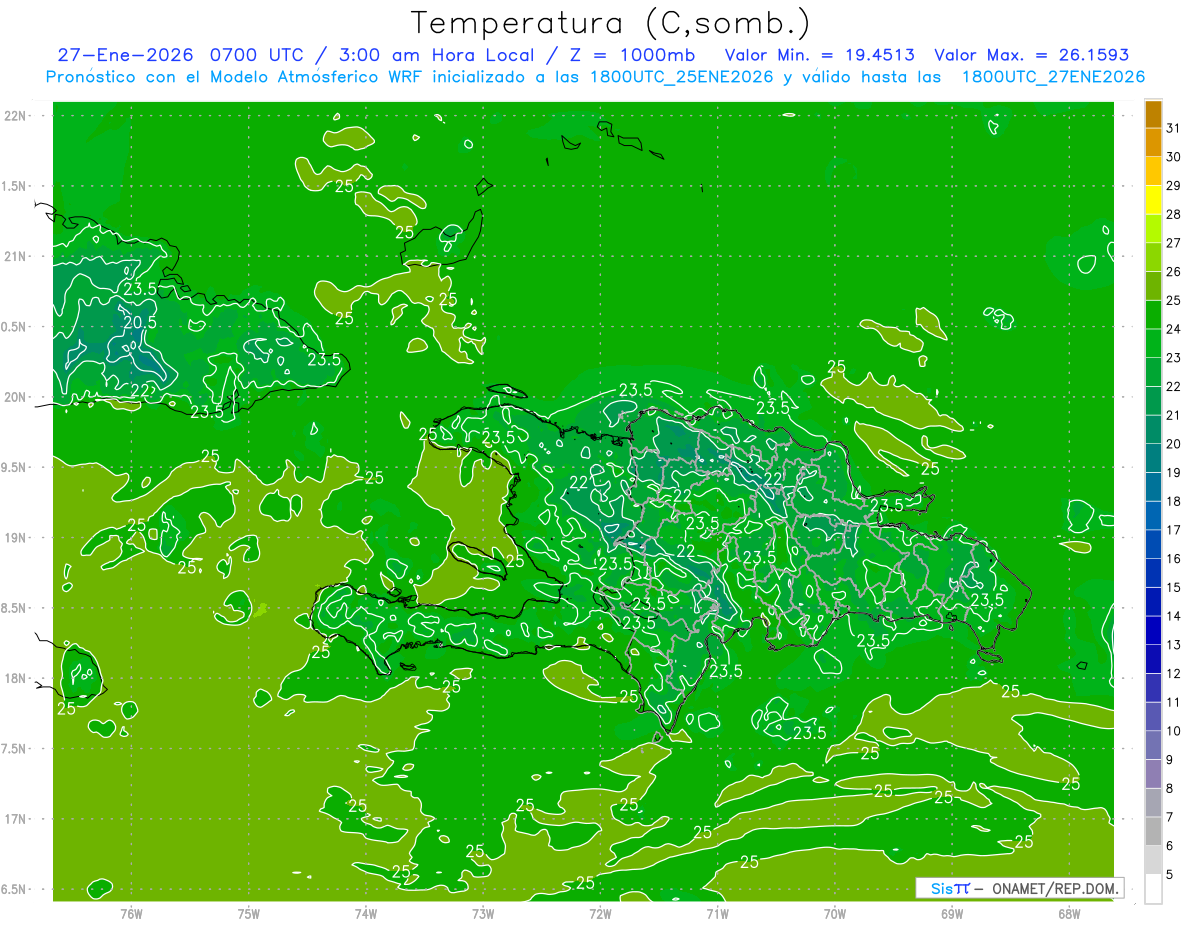Image resolution: width=1200 pixels, height=927 pixels.
Task: Click the "5" value on the color scale
Action: [x=1170, y=874]
